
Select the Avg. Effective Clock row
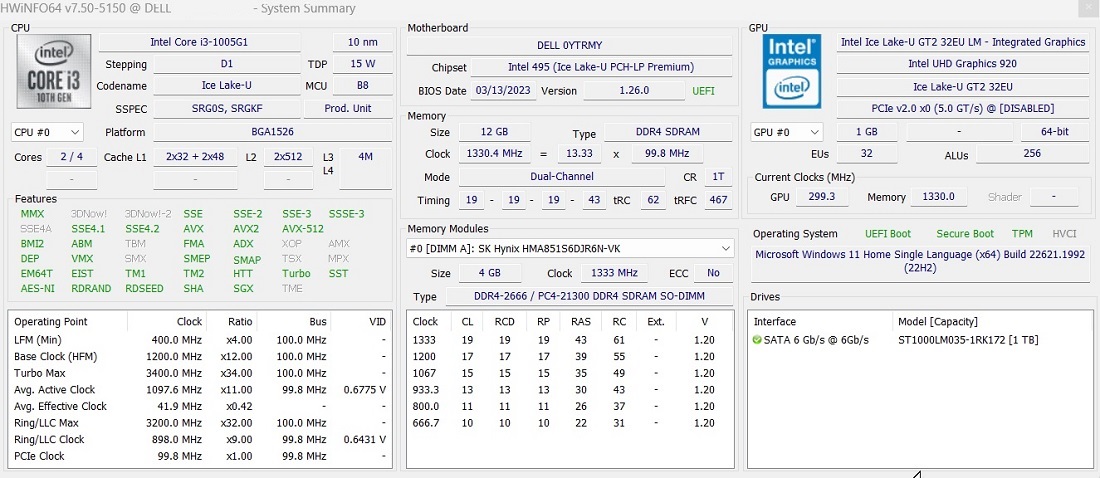click(x=200, y=406)
